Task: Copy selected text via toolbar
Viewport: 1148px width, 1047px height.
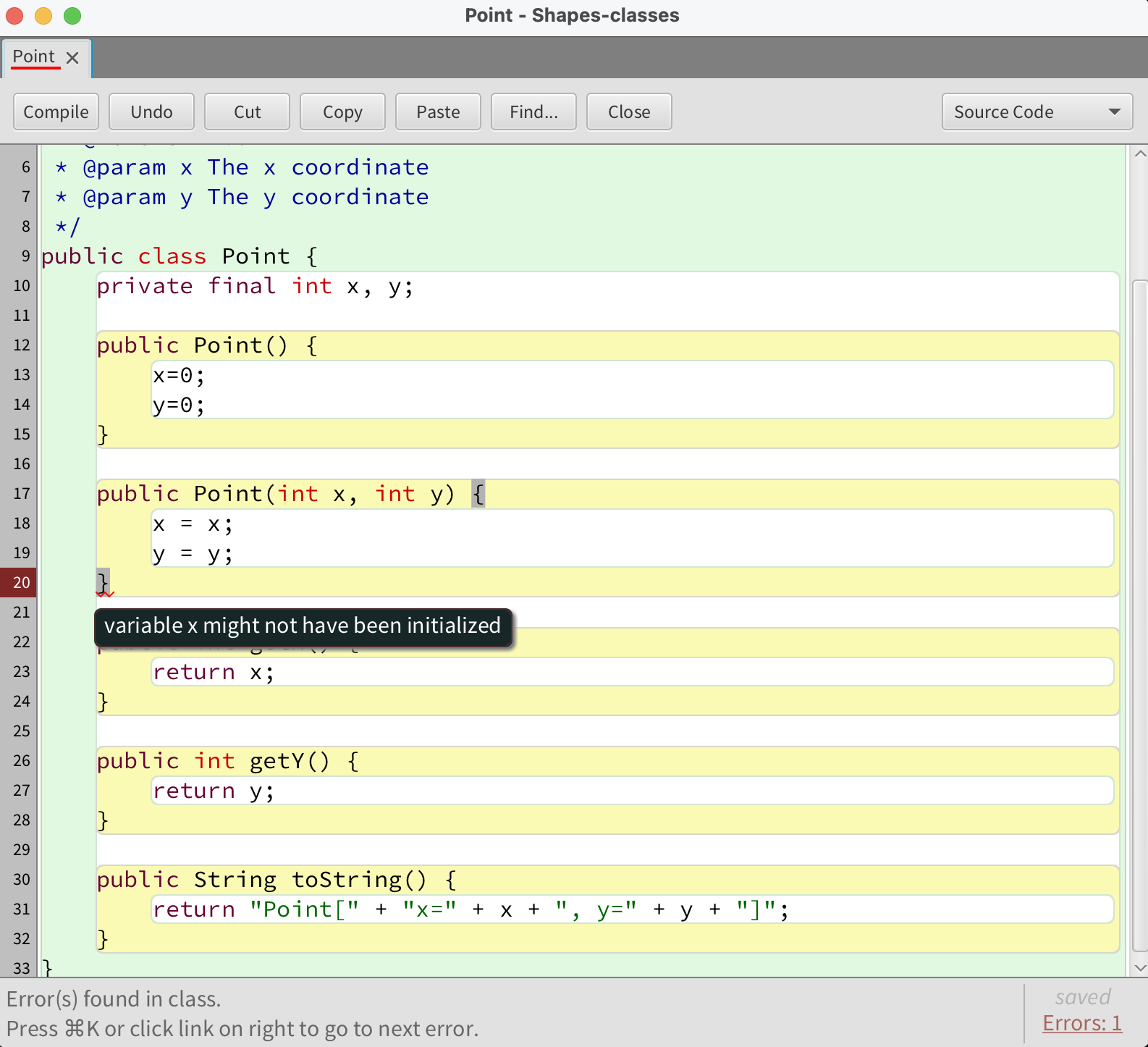Action: [x=342, y=112]
